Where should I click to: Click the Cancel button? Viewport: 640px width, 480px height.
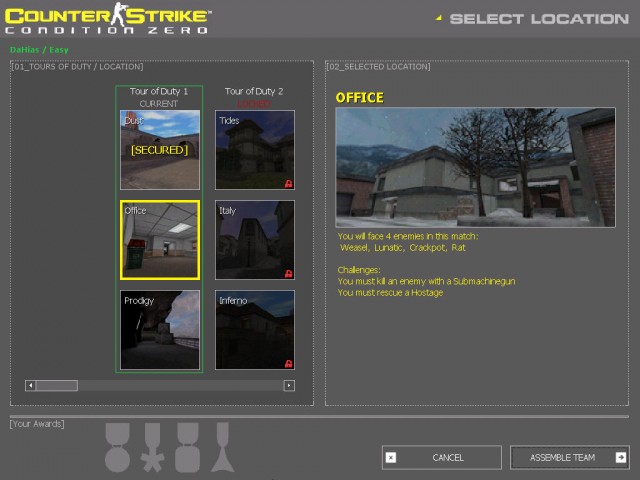click(x=442, y=458)
